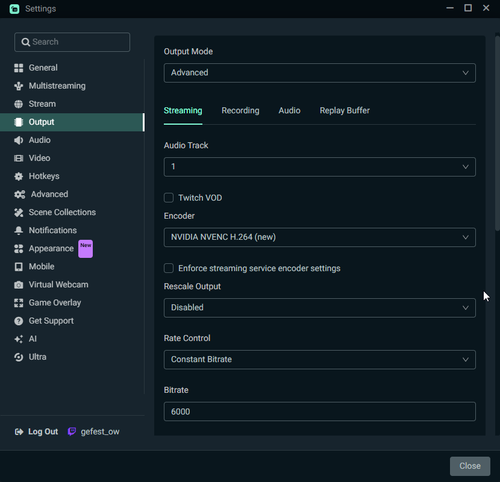The width and height of the screenshot is (500, 482).
Task: Open the Rescale Output dropdown
Action: click(x=320, y=307)
